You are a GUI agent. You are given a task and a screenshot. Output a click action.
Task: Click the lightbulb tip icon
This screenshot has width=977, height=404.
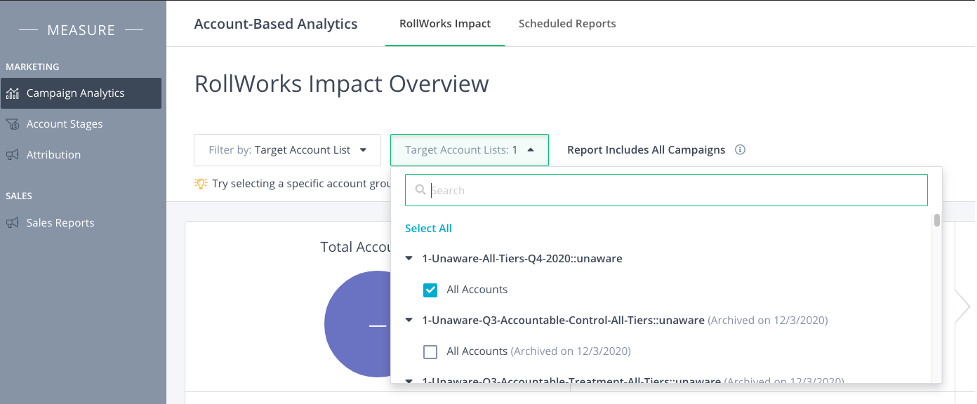[x=201, y=183]
